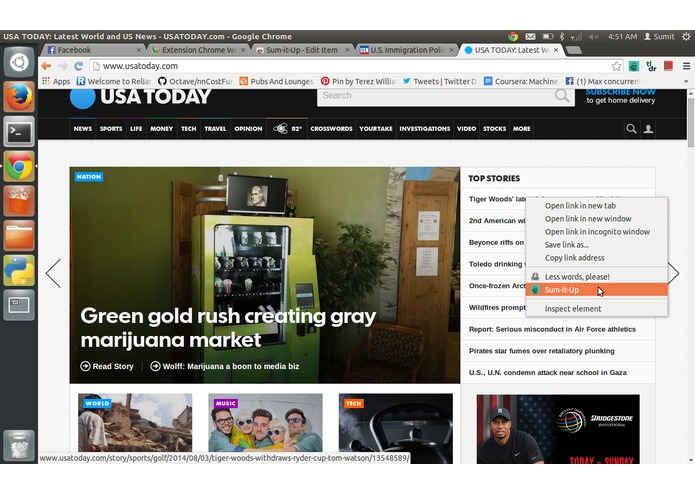Viewport: 695px width, 494px height.
Task: Expand the bookmarks overflow chevron
Action: pos(686,81)
